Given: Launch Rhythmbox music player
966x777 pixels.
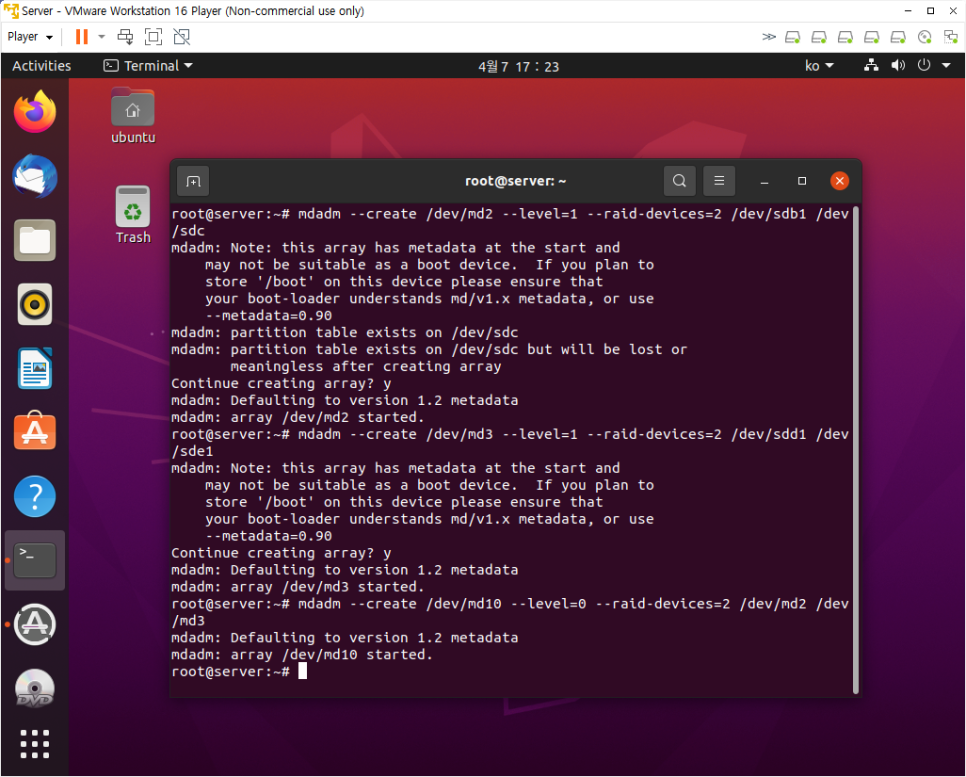Looking at the screenshot, I should [x=35, y=304].
